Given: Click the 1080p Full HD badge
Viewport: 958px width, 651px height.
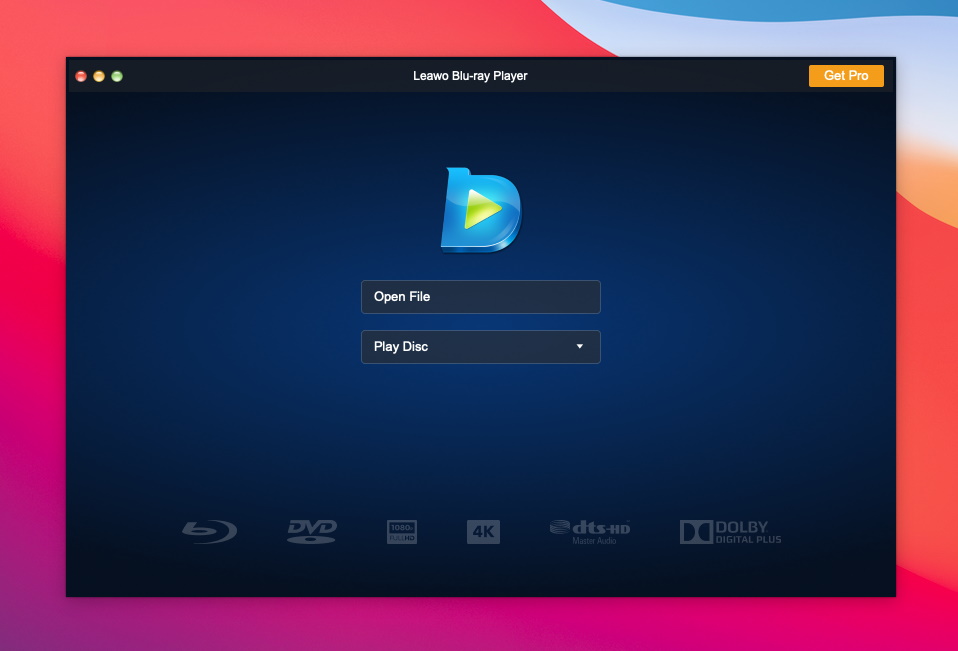Looking at the screenshot, I should (x=402, y=531).
